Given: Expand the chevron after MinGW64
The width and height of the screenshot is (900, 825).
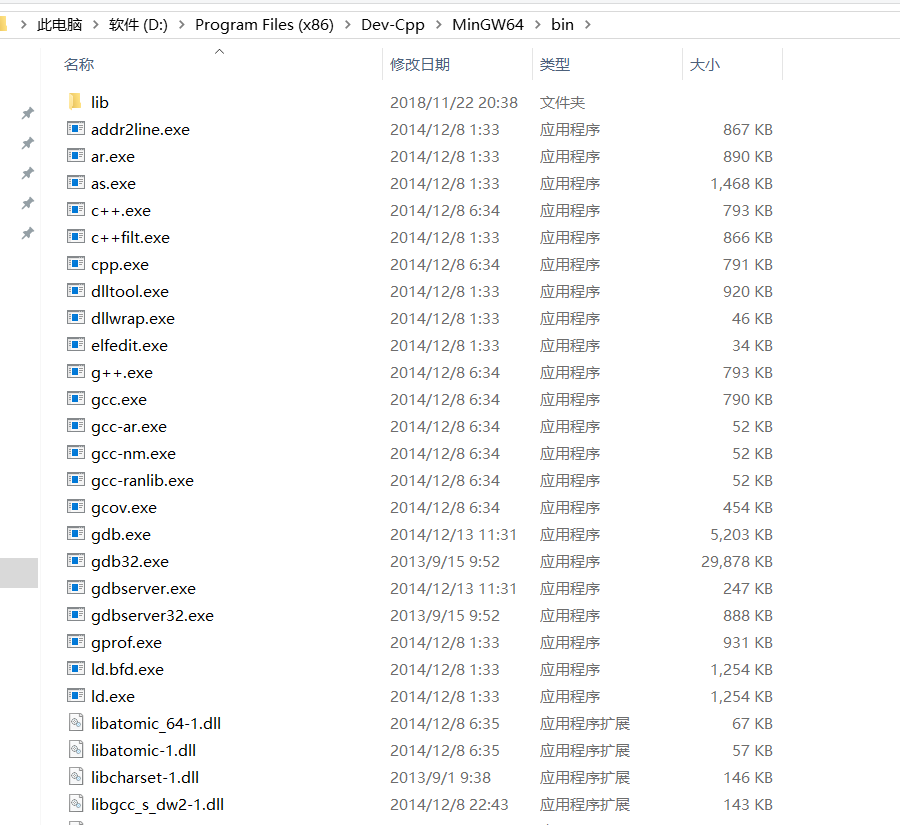Looking at the screenshot, I should coord(537,24).
